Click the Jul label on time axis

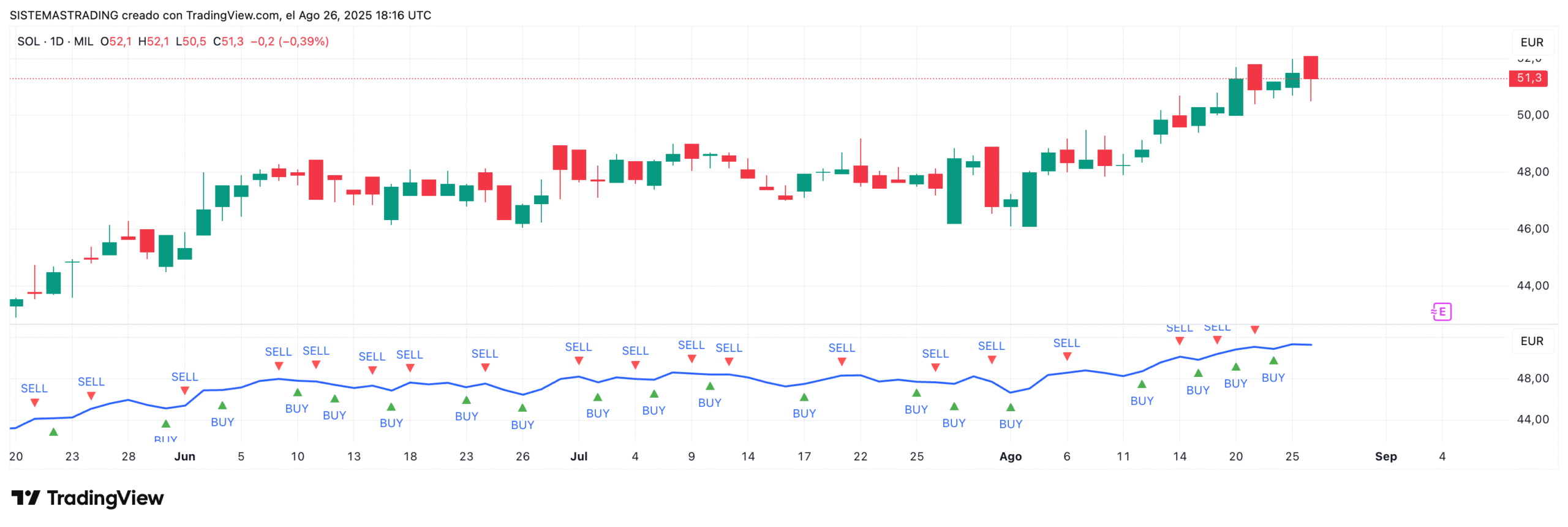tap(578, 457)
